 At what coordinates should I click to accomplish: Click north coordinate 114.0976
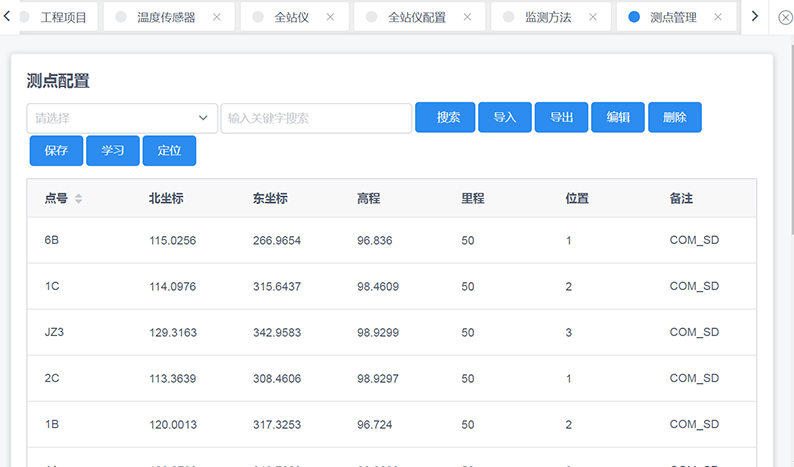pyautogui.click(x=173, y=287)
